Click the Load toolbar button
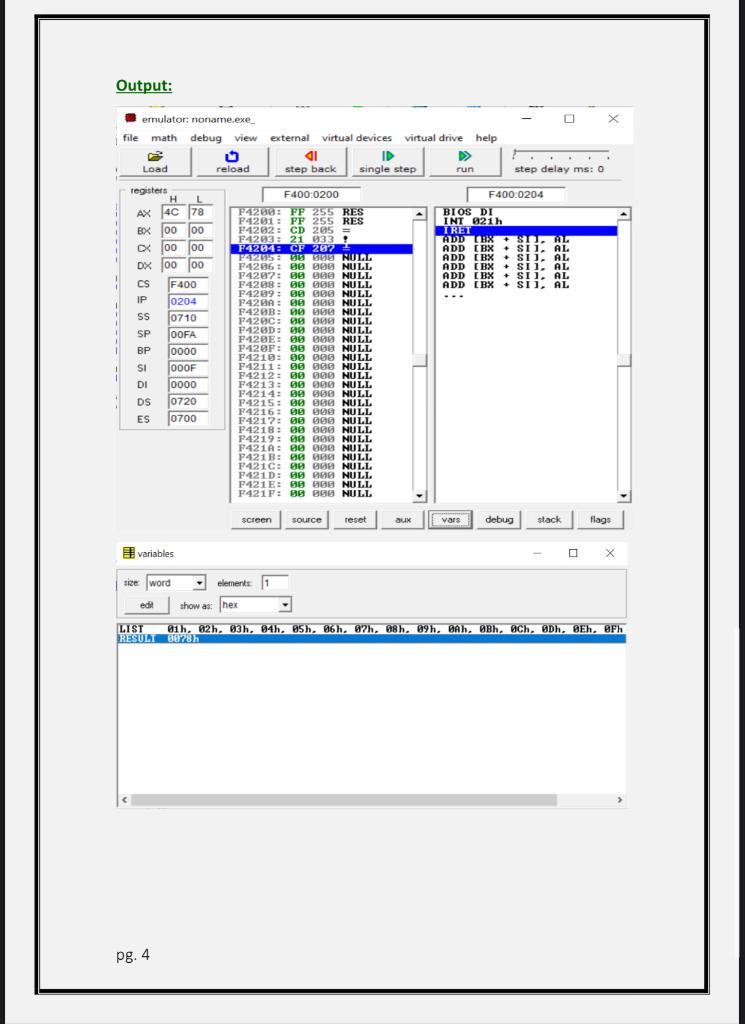Viewport: 745px width, 1024px height. coord(155,162)
